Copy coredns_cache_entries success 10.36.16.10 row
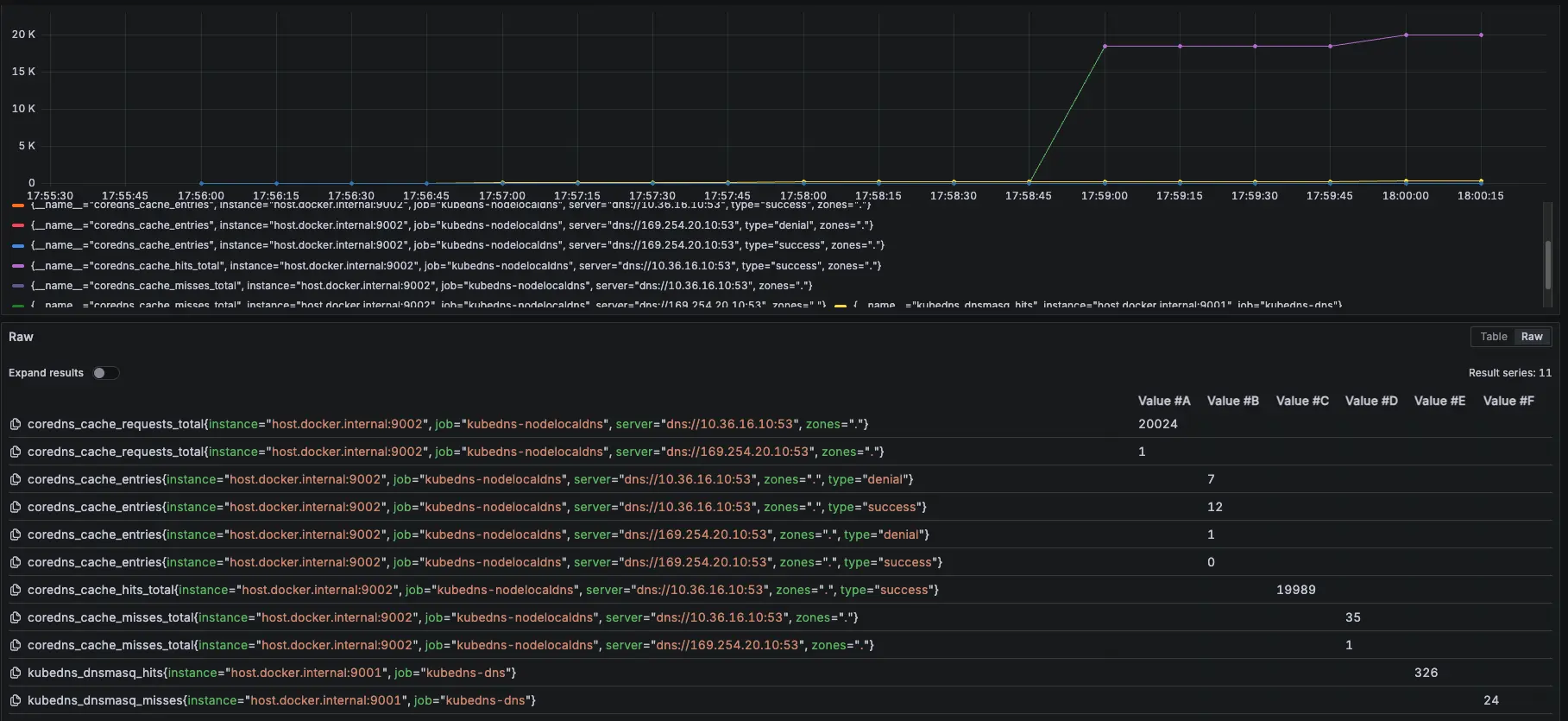Screen dimensions: 1568x721 coord(16,507)
